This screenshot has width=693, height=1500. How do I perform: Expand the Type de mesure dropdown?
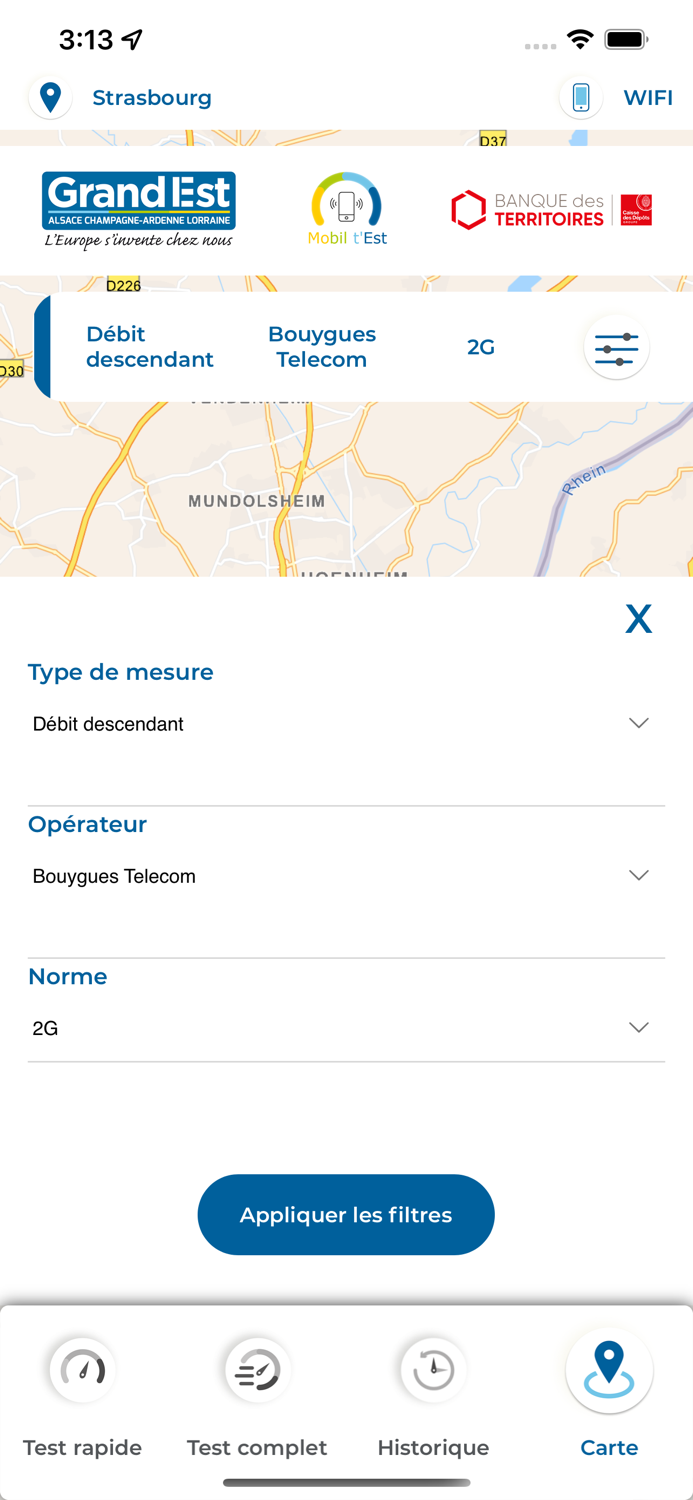pos(638,723)
